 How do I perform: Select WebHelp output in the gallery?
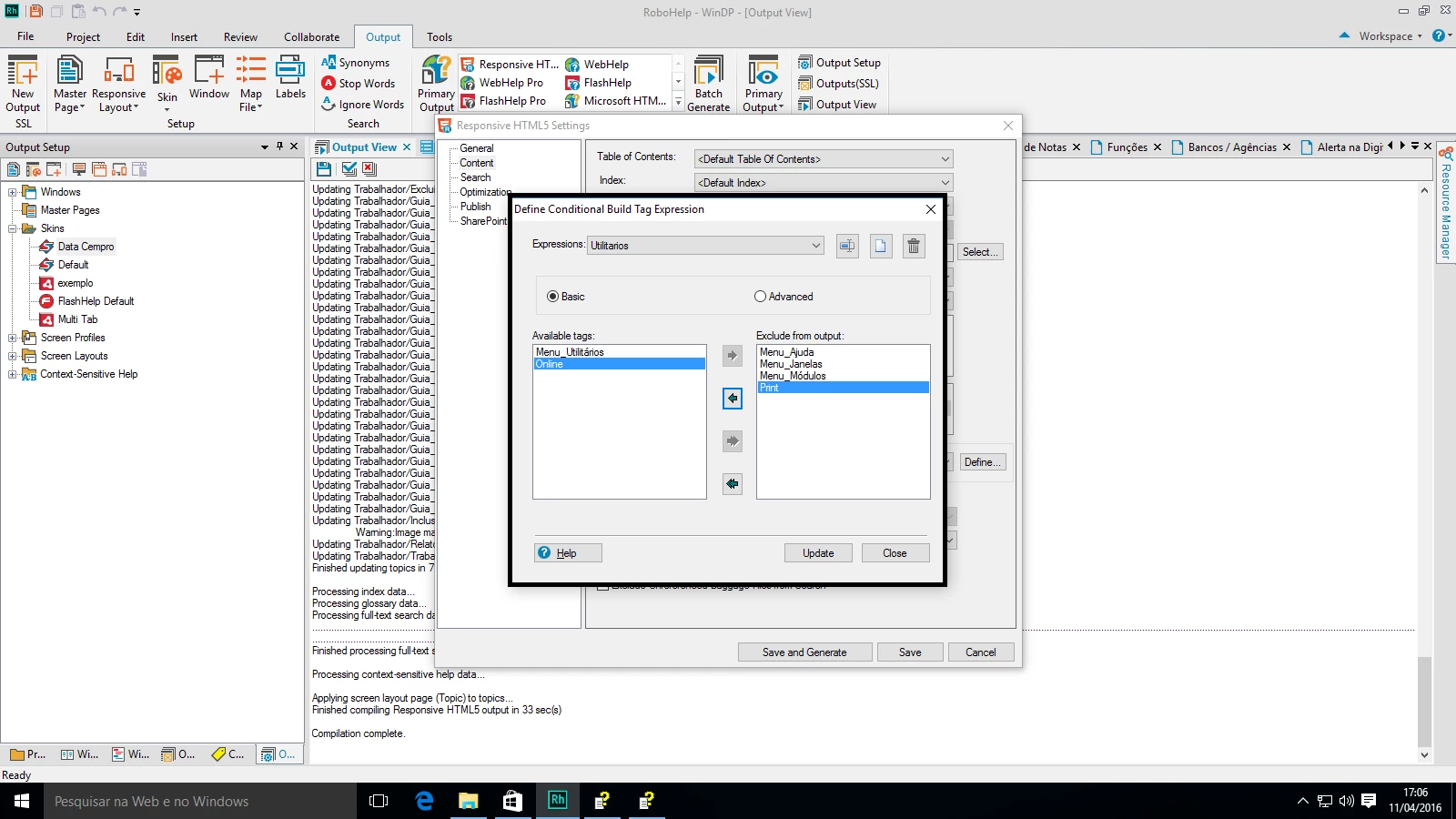point(597,65)
